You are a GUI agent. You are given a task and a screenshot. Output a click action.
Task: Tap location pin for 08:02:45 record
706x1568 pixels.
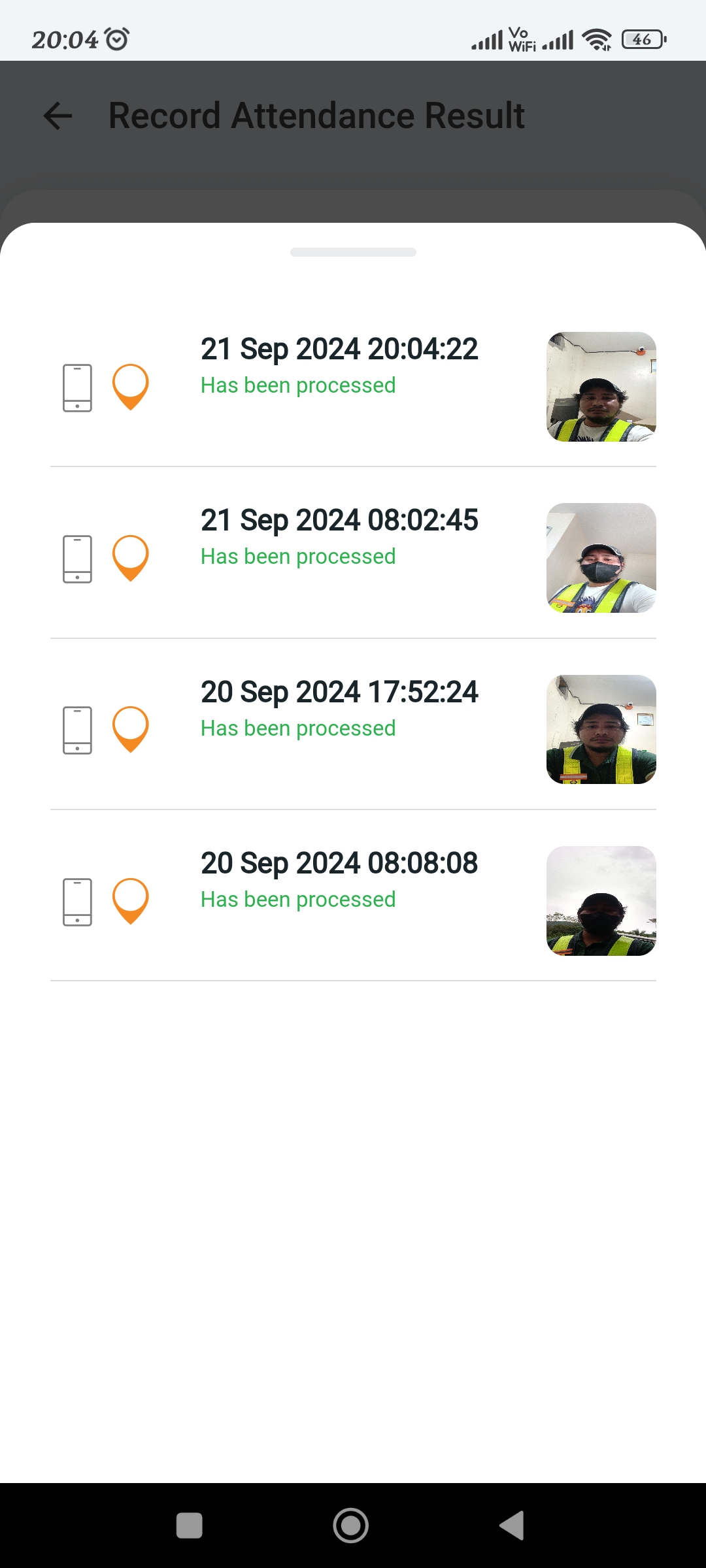point(131,557)
